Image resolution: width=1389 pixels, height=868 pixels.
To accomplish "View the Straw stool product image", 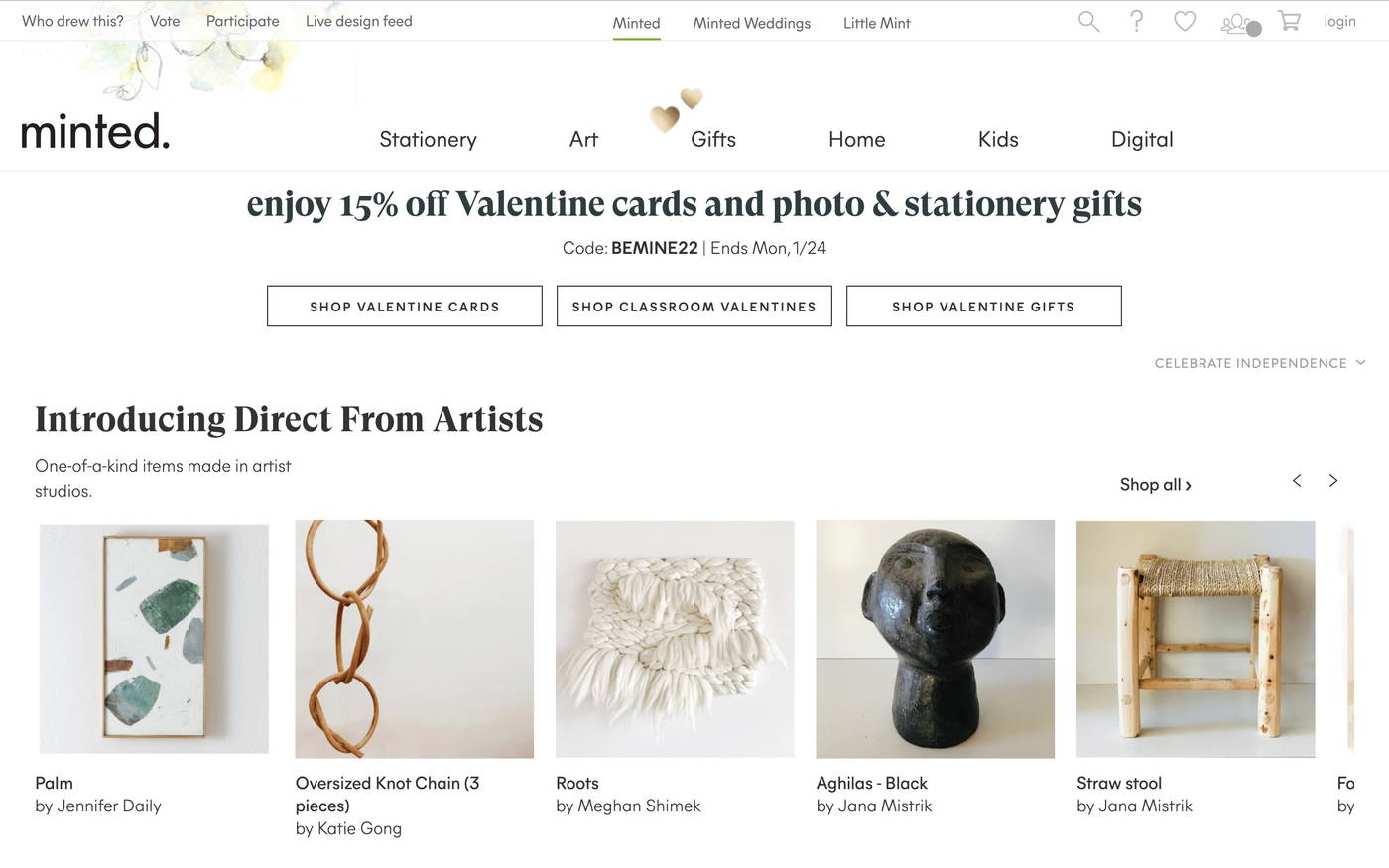I will click(1196, 639).
